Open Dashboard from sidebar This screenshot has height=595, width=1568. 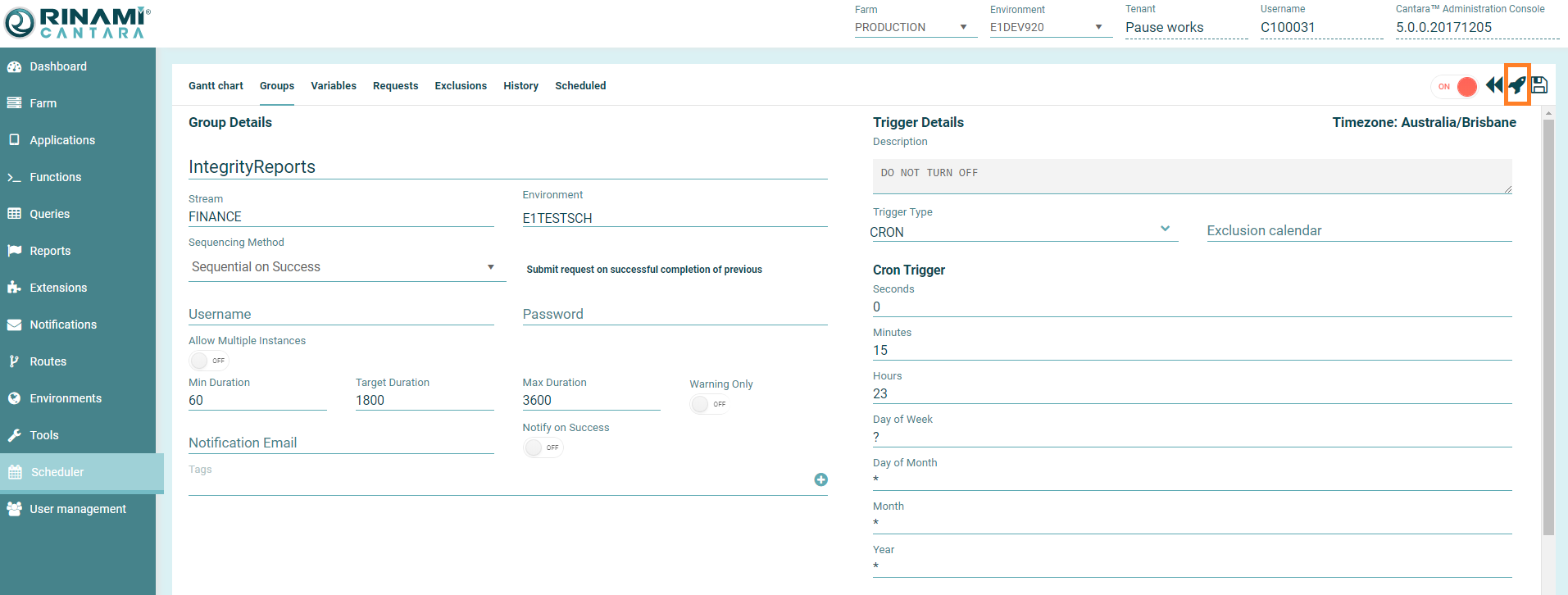point(57,66)
